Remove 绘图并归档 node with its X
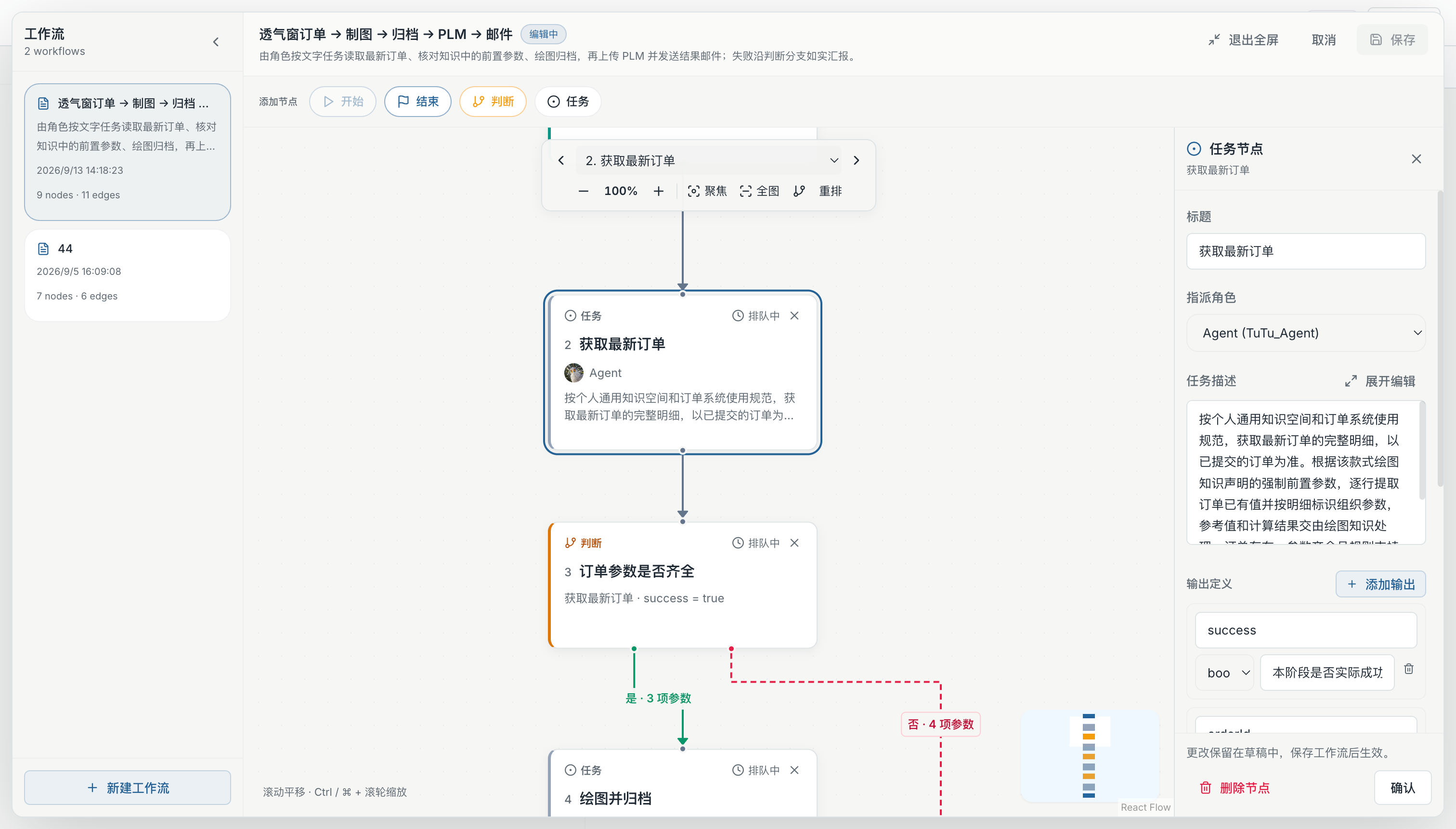This screenshot has height=829, width=1456. click(794, 770)
